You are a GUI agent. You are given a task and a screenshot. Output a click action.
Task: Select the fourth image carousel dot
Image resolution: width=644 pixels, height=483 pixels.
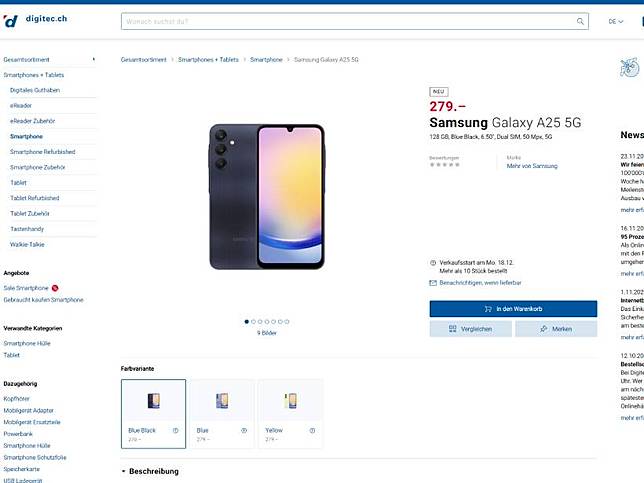[x=267, y=322]
